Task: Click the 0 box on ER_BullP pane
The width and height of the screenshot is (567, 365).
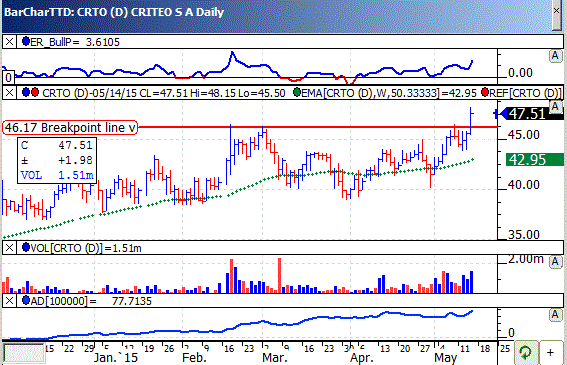Action: pyautogui.click(x=8, y=77)
